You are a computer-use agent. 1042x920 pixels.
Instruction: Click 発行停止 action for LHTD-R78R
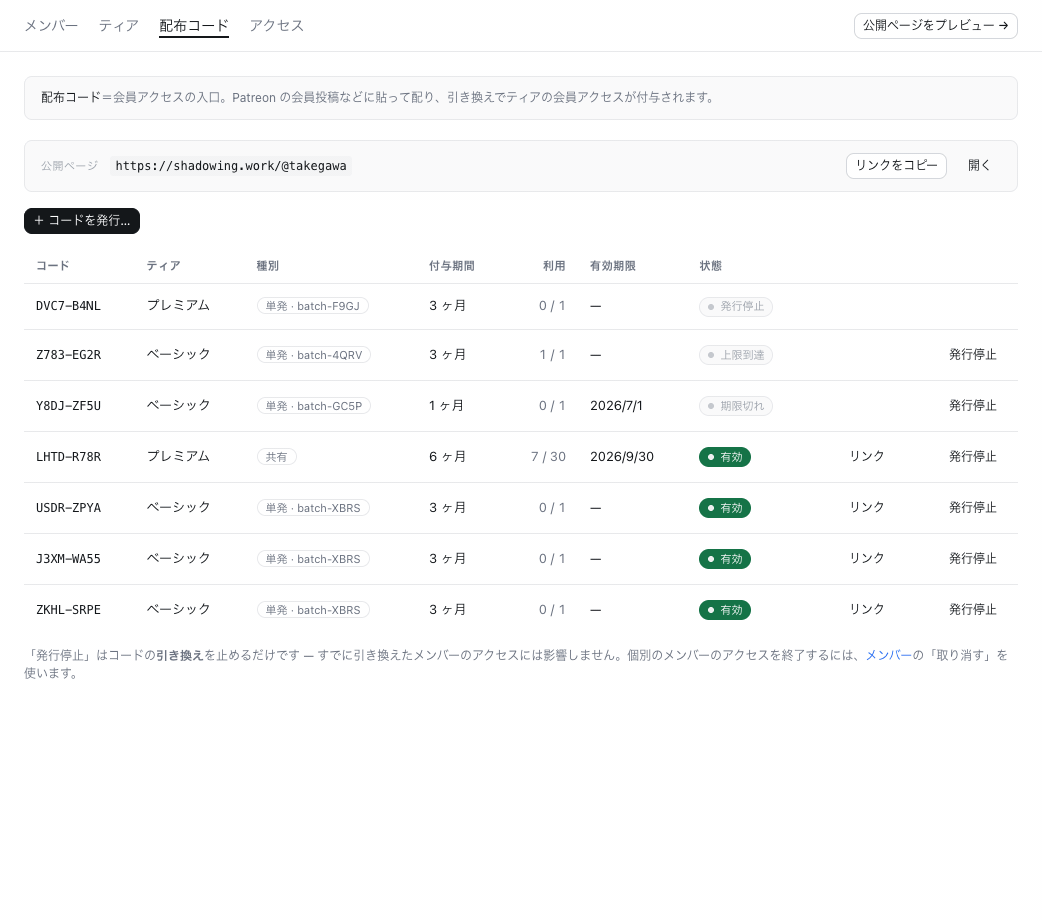pyautogui.click(x=972, y=457)
